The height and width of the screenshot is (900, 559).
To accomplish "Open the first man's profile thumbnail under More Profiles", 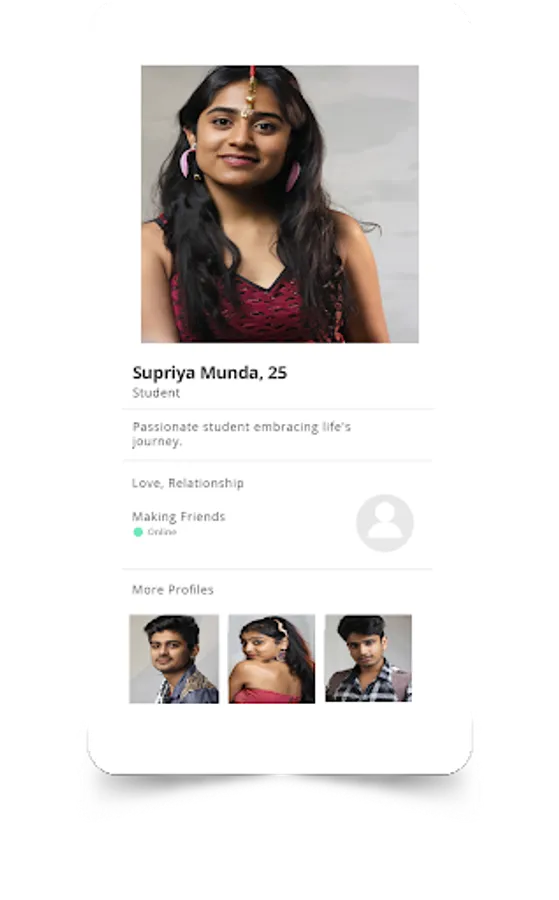I will [x=174, y=658].
